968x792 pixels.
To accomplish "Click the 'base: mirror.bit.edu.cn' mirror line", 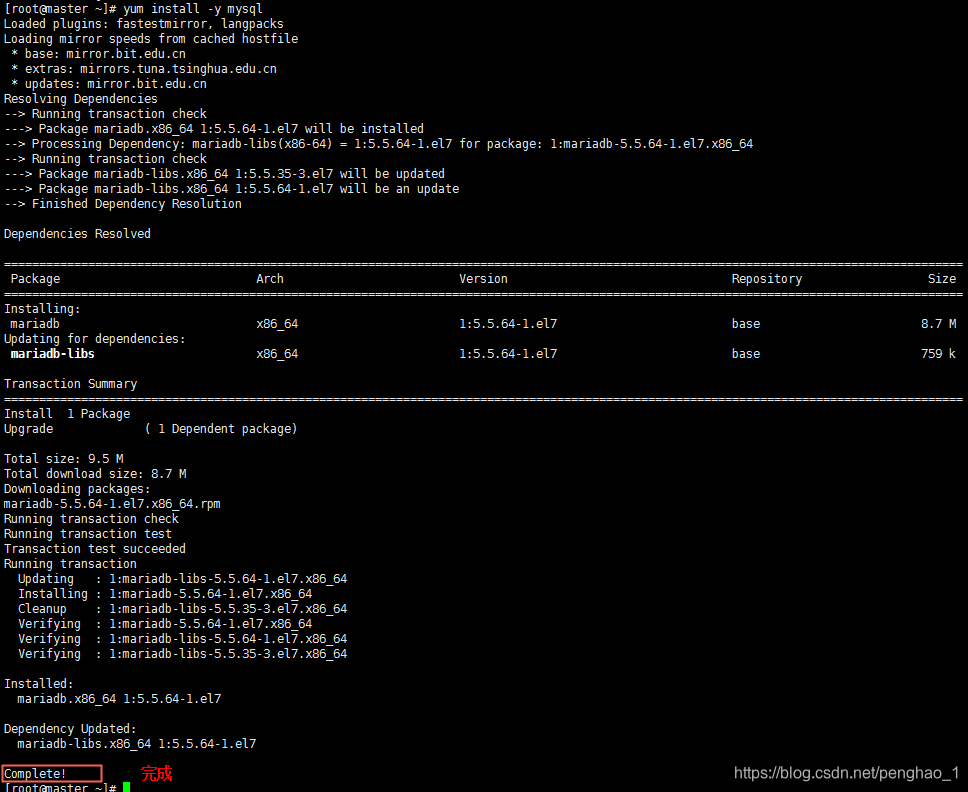I will 98,54.
